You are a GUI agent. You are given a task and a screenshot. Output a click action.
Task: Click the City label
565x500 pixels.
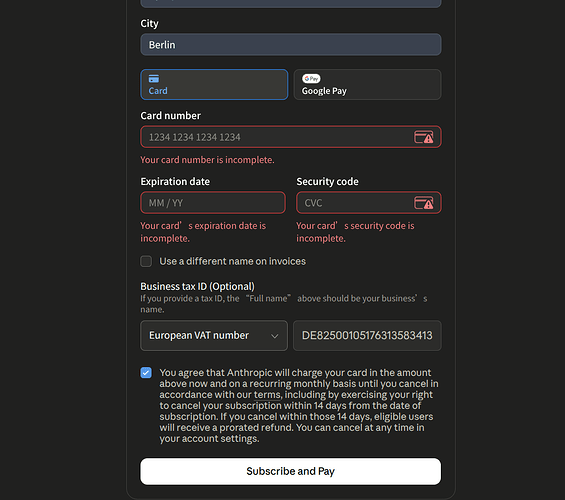150,23
